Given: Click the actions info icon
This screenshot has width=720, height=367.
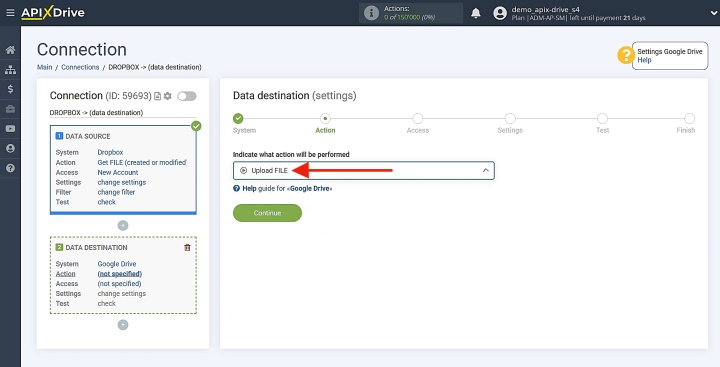Looking at the screenshot, I should 371,13.
